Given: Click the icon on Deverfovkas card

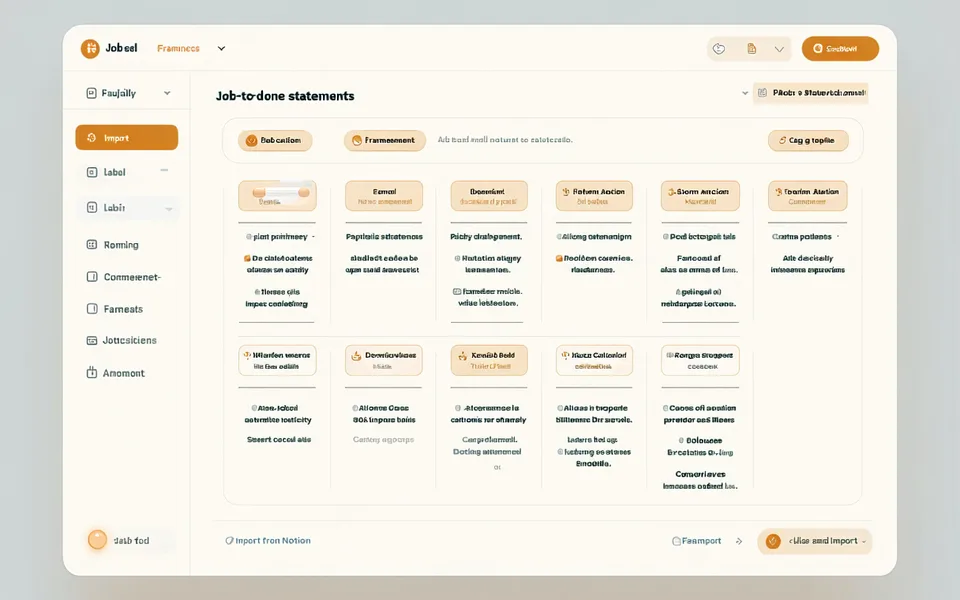Looking at the screenshot, I should point(356,355).
